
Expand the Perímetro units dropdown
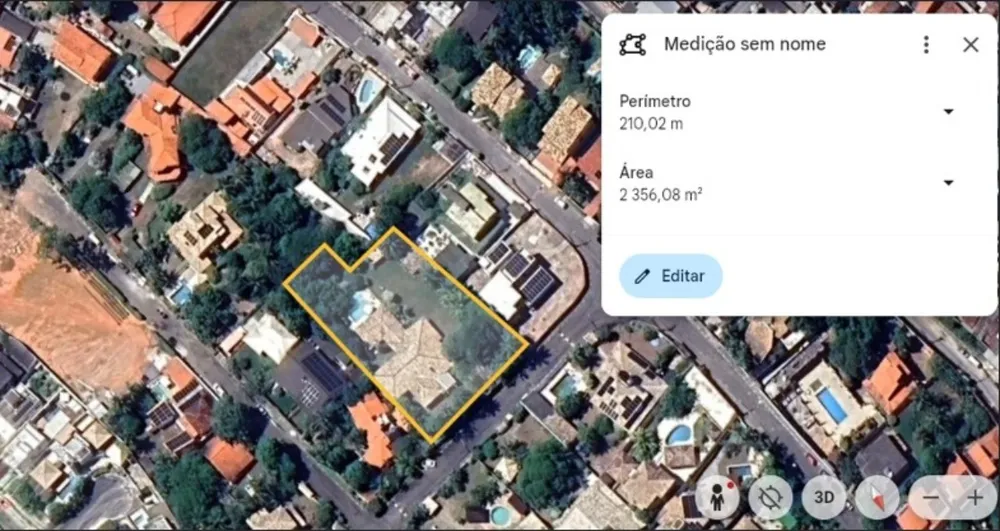click(x=948, y=112)
